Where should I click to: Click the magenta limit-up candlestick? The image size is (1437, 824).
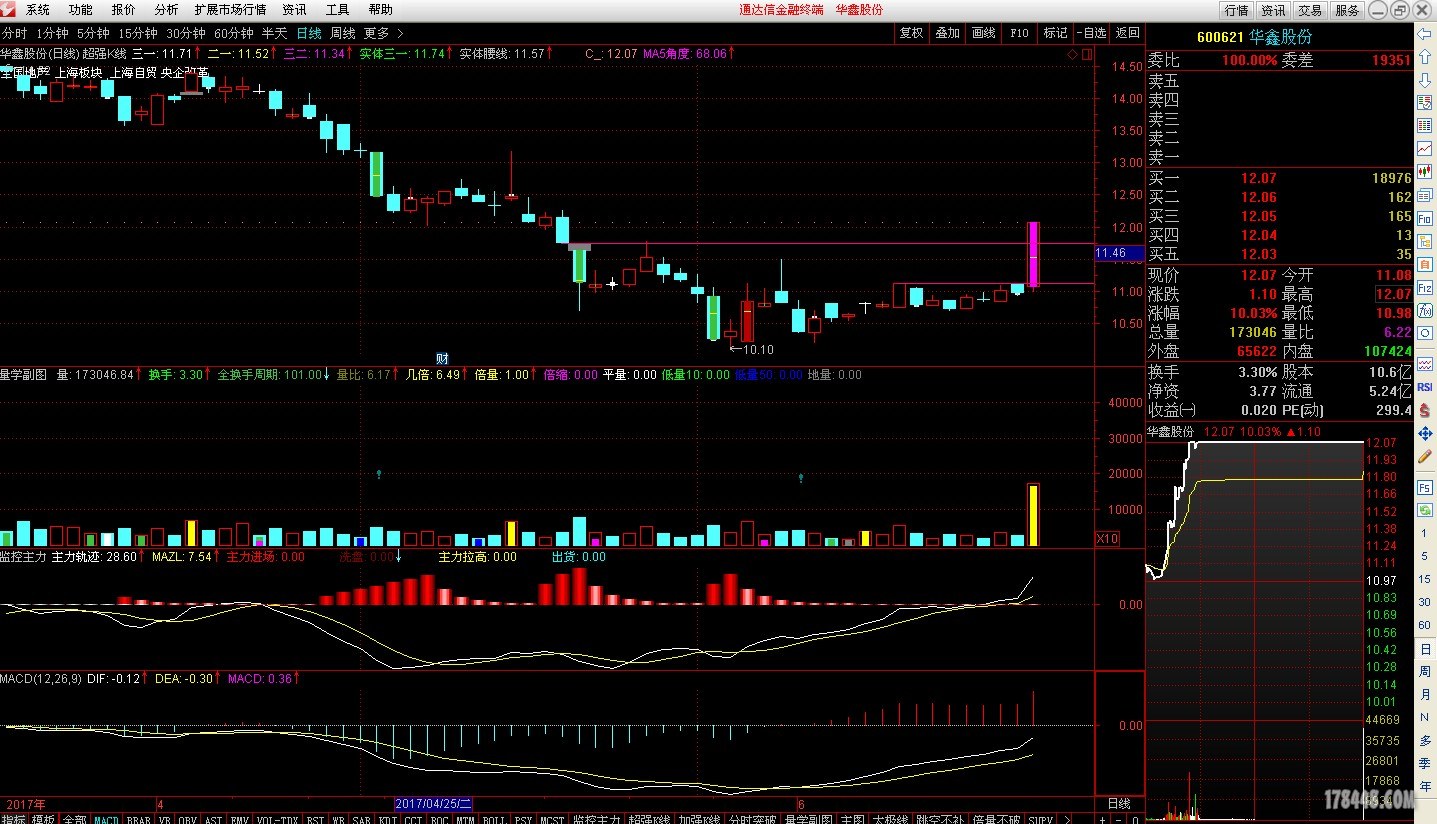(x=1033, y=254)
